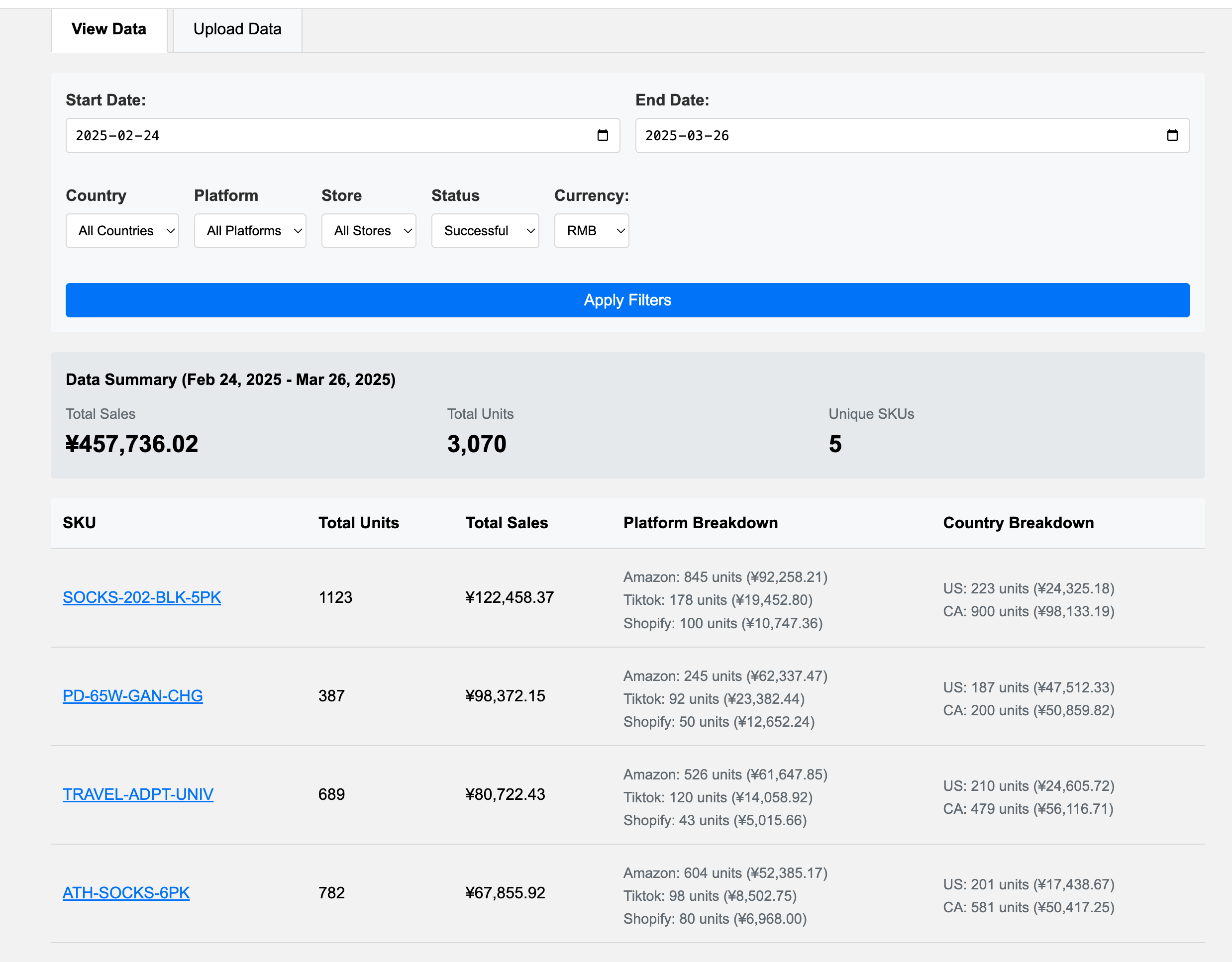1232x962 pixels.
Task: Select the total units value 3,070
Action: (x=477, y=444)
